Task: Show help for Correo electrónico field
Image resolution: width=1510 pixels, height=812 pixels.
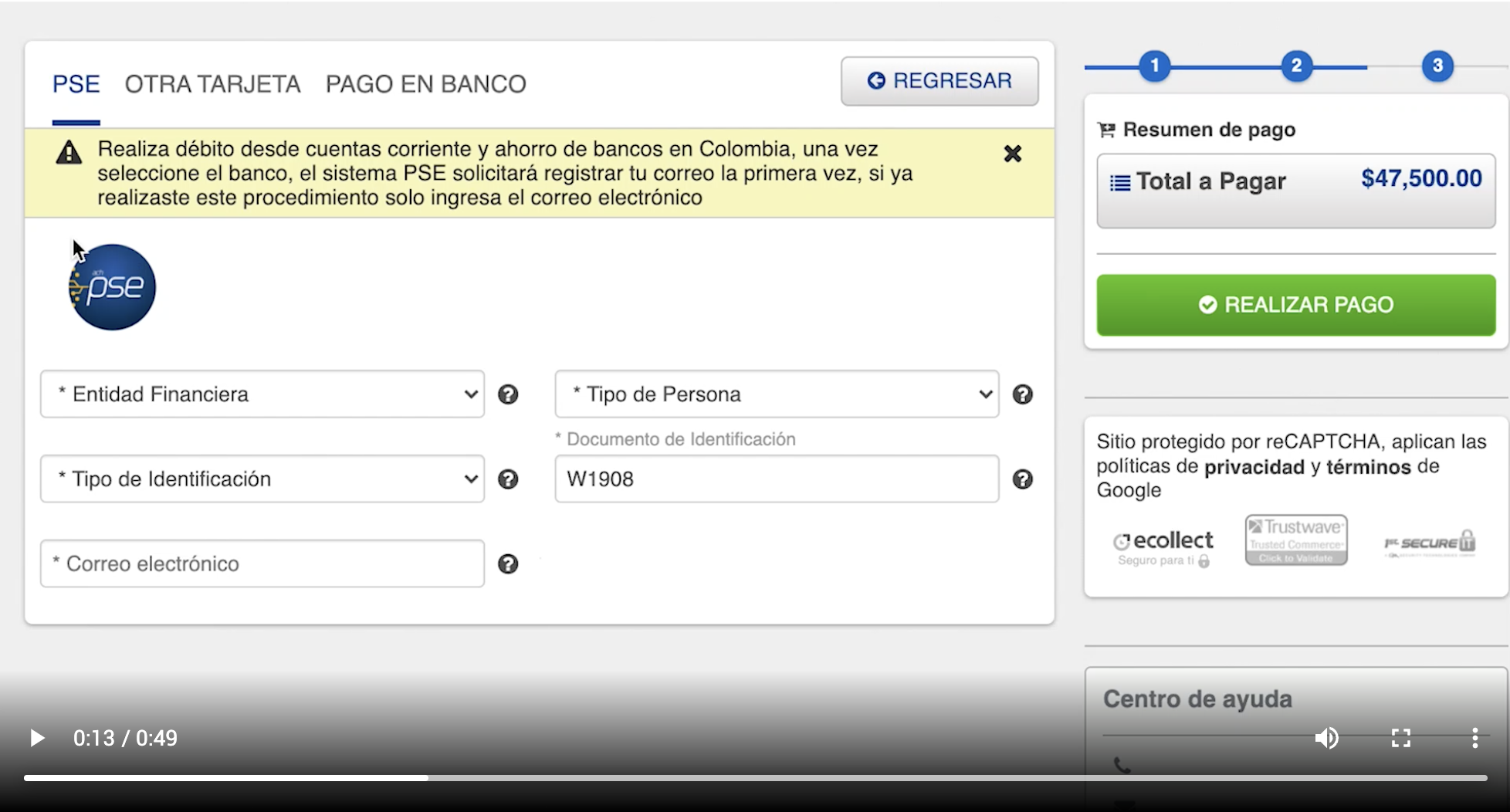Action: tap(508, 564)
